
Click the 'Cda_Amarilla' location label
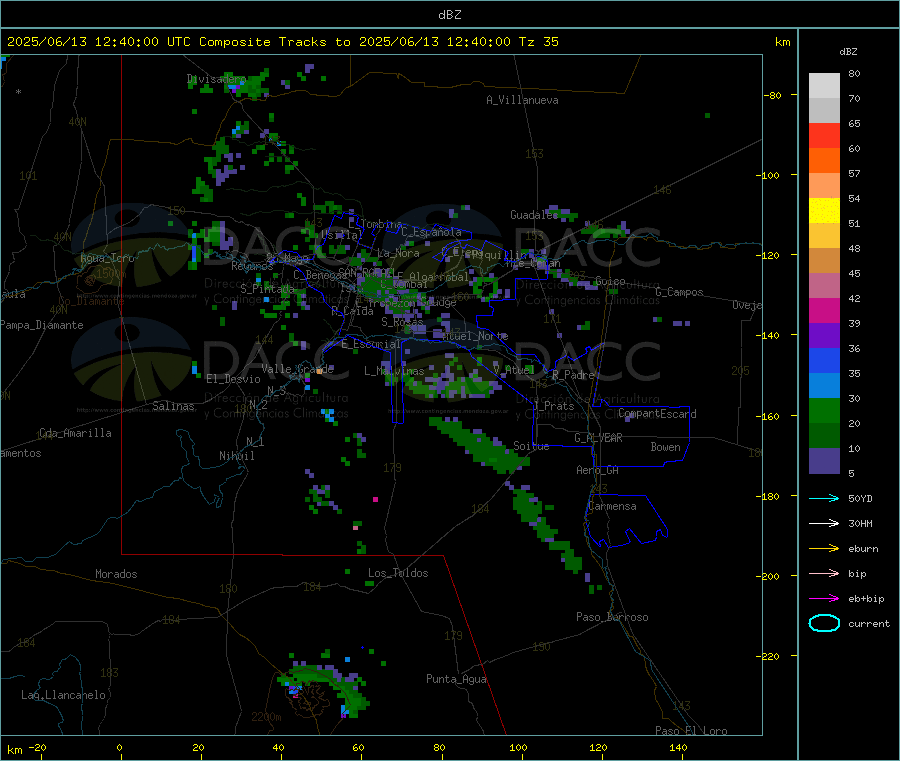(x=75, y=433)
